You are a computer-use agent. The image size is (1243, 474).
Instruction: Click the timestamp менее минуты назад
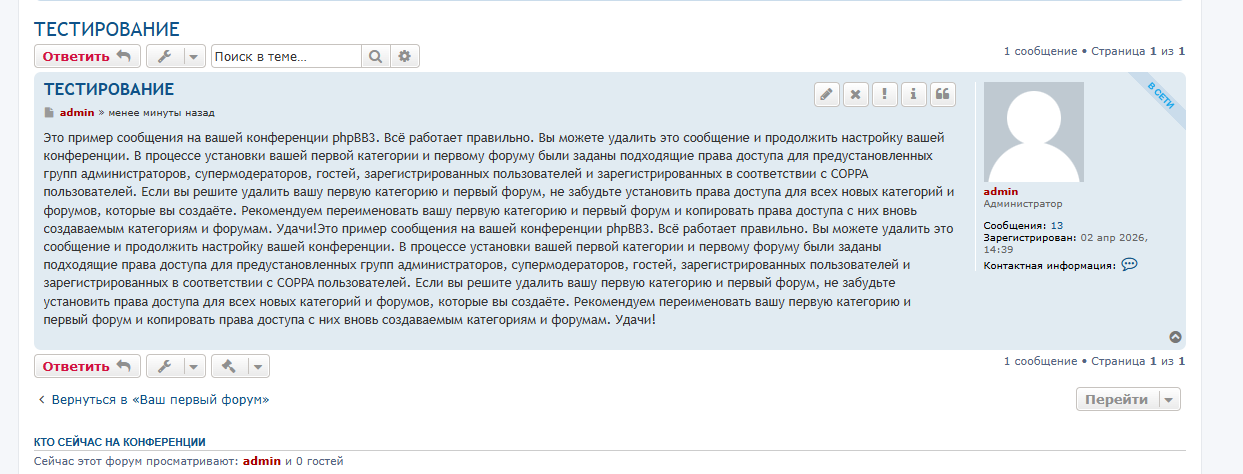(x=161, y=112)
